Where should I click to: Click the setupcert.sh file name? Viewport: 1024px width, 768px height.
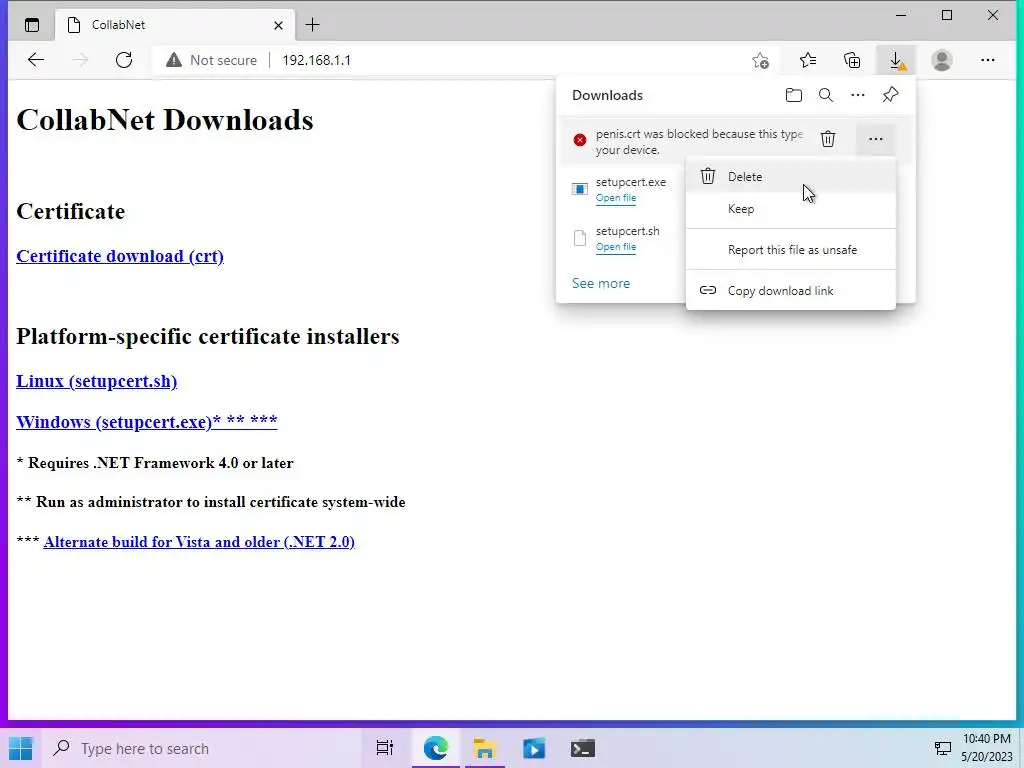pos(627,231)
